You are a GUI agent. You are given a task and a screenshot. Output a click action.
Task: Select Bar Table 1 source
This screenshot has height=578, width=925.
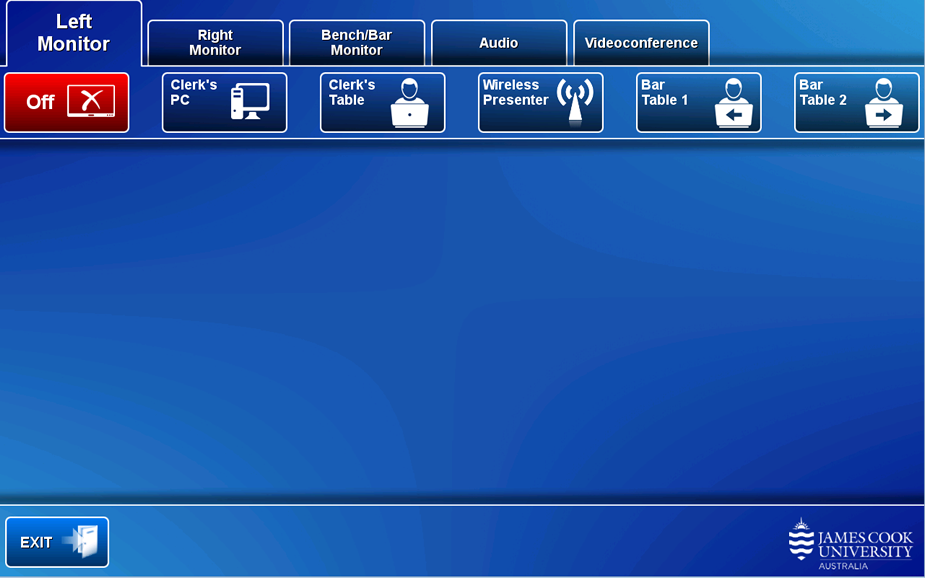tap(699, 103)
